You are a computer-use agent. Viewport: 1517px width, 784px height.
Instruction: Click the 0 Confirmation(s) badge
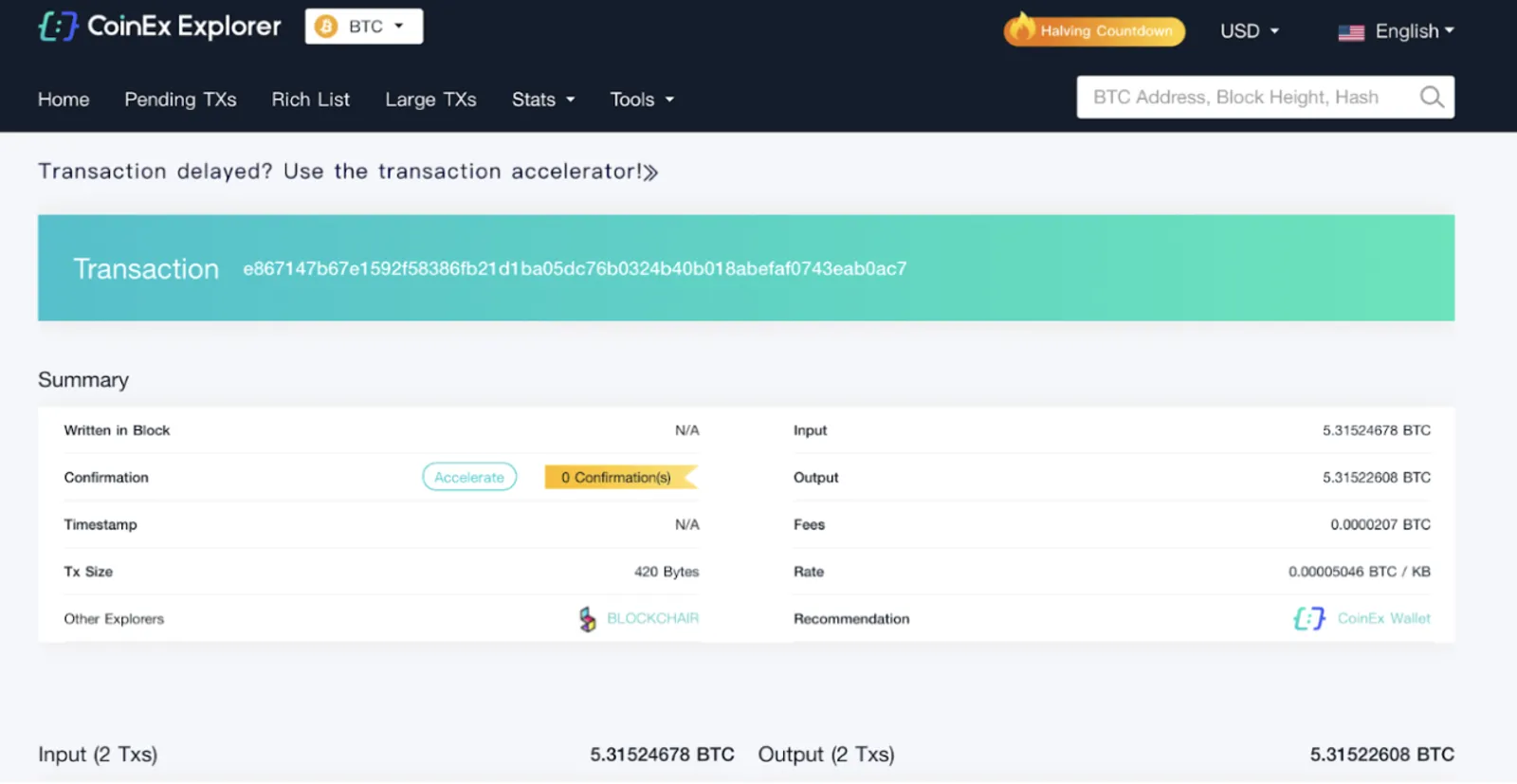621,477
